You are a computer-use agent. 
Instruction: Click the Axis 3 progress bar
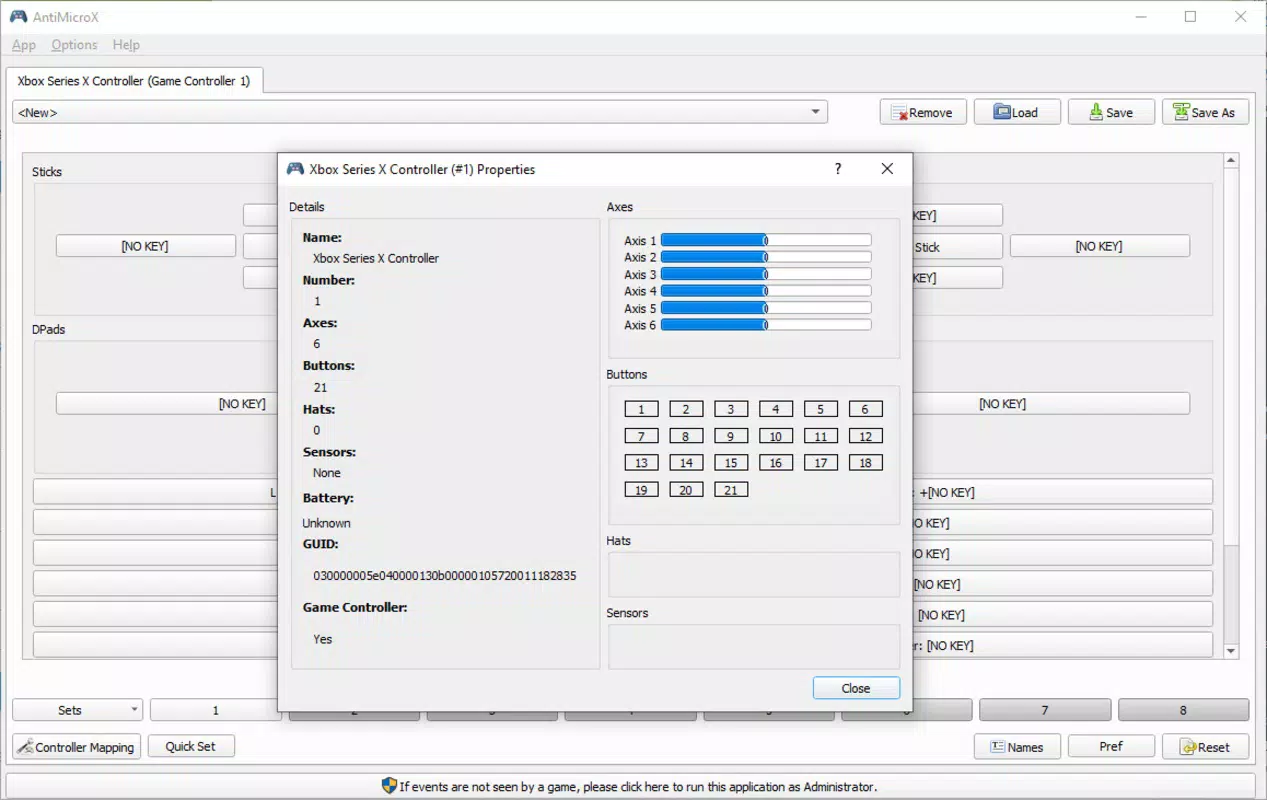(x=766, y=274)
